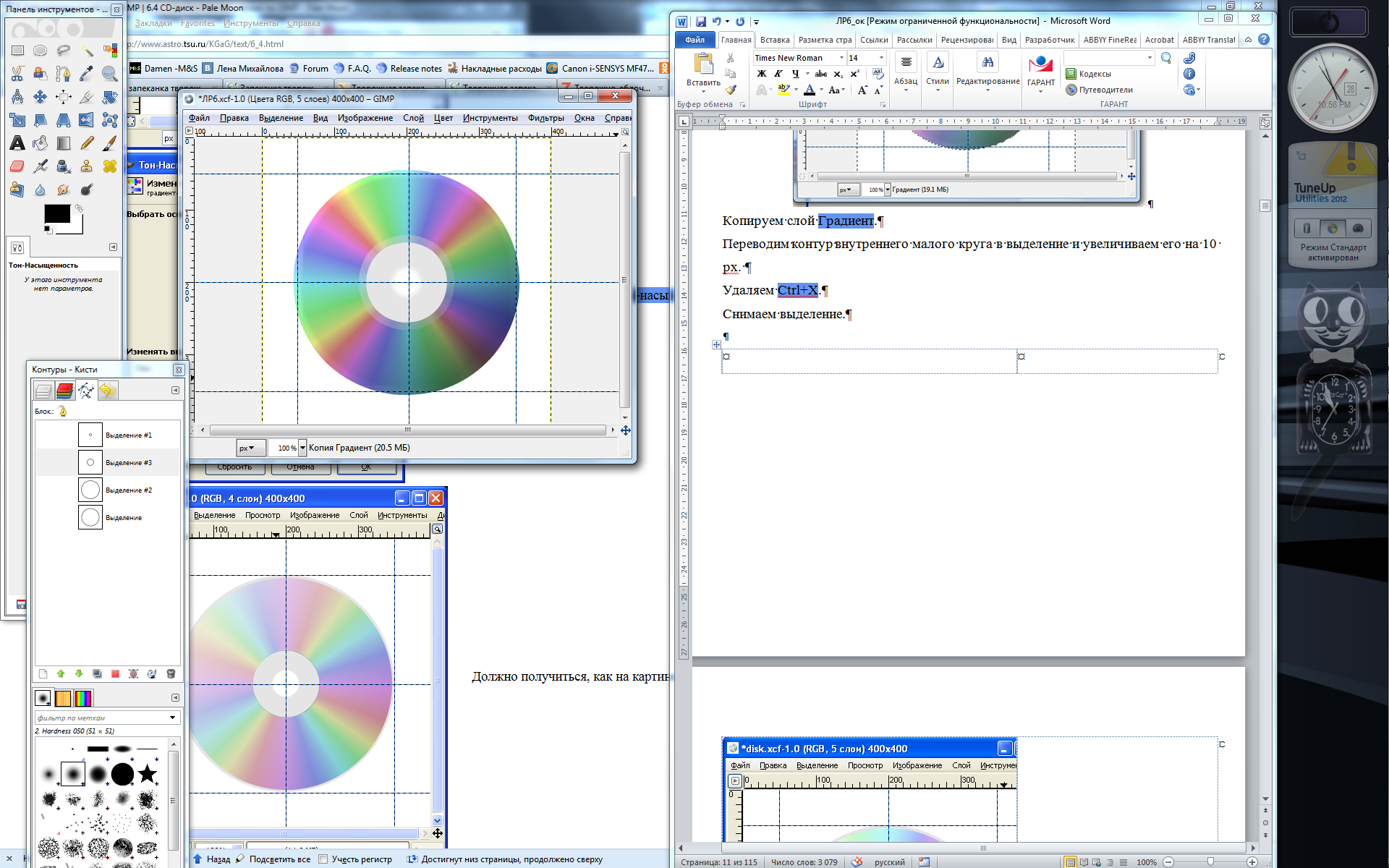Activate the Paths pen tool

64,74
